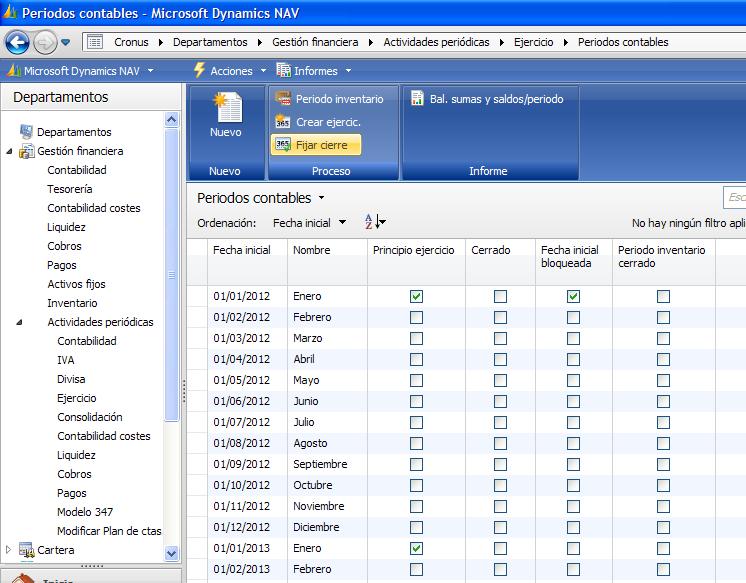Click the navigation pane scroll up arrow
The height and width of the screenshot is (583, 746).
pos(171,119)
